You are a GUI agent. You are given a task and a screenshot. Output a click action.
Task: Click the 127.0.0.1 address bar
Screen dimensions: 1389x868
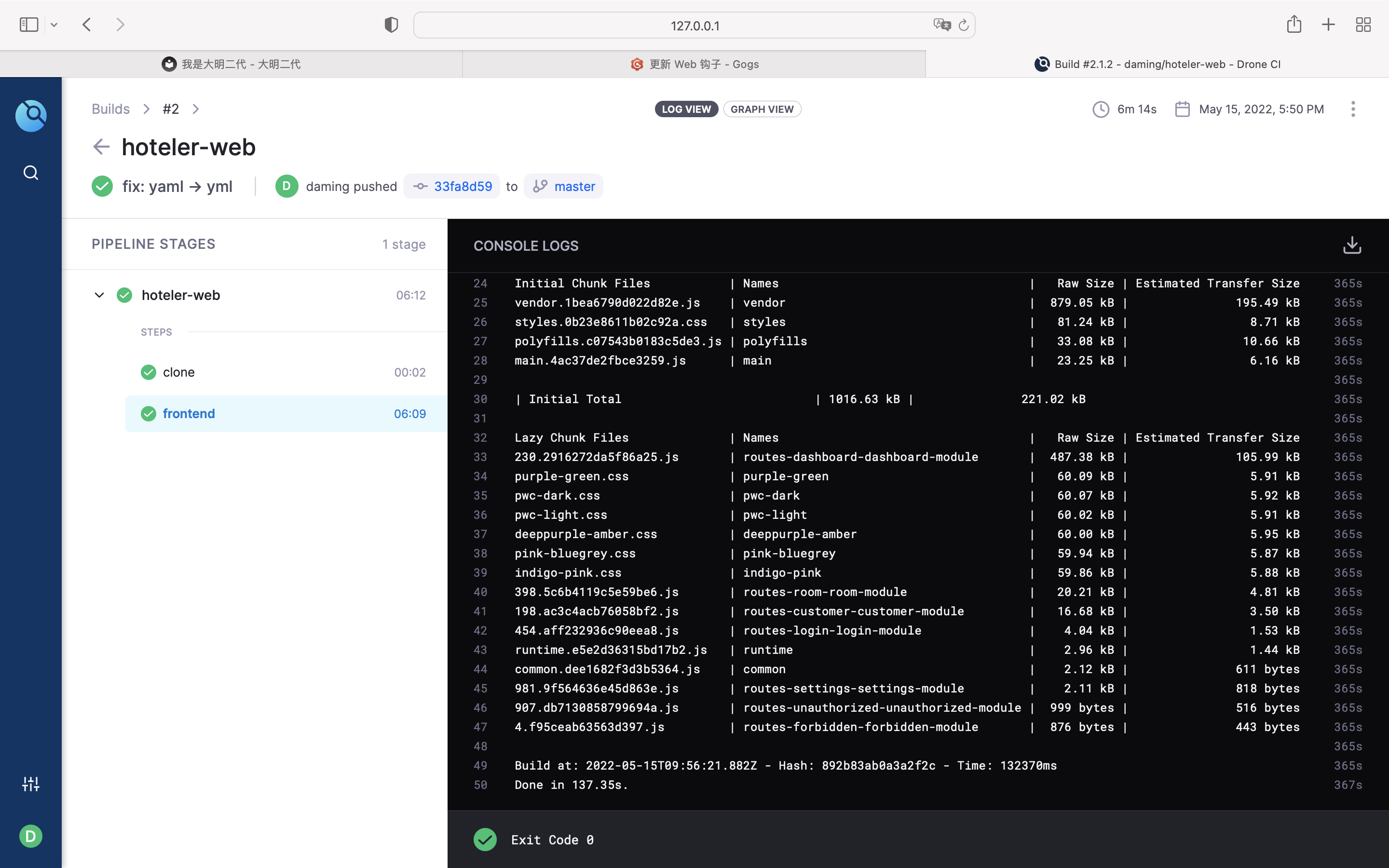tap(694, 25)
